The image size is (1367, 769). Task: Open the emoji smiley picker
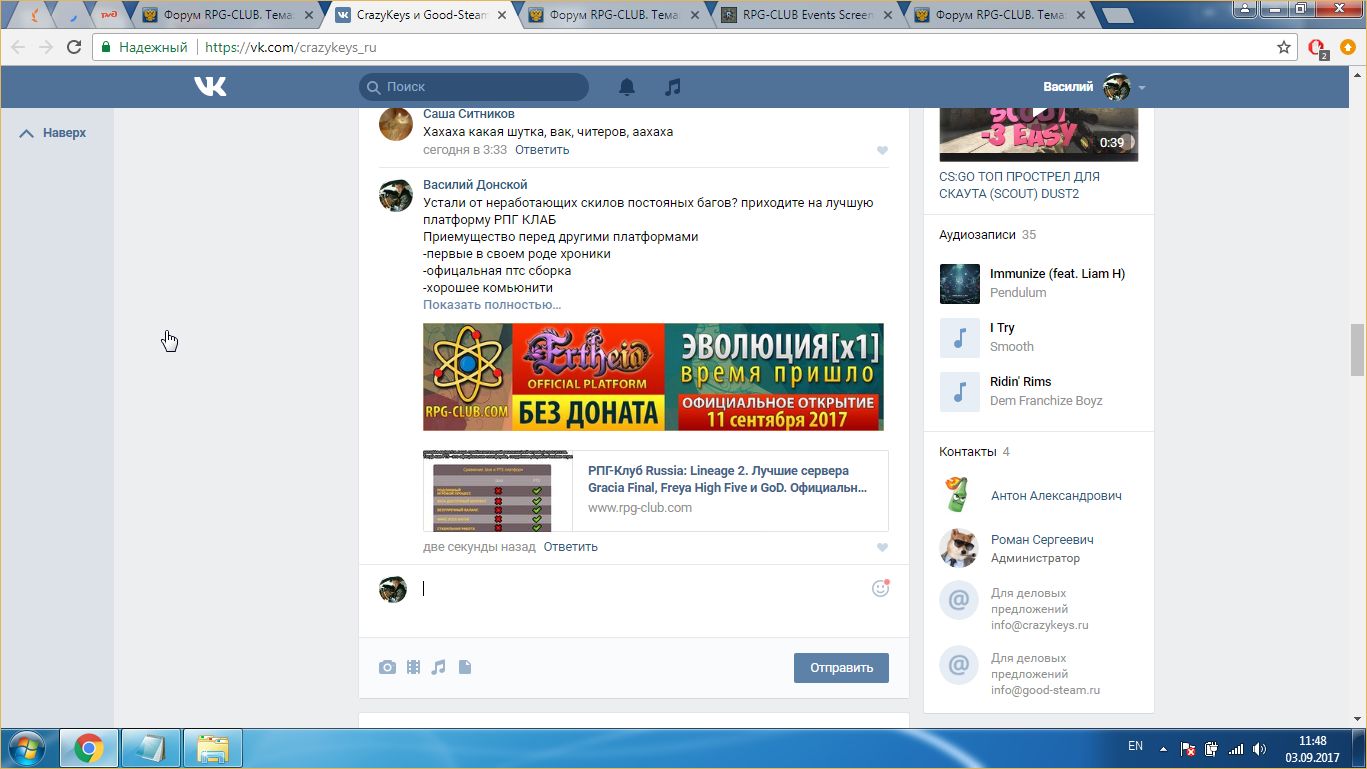coord(880,588)
